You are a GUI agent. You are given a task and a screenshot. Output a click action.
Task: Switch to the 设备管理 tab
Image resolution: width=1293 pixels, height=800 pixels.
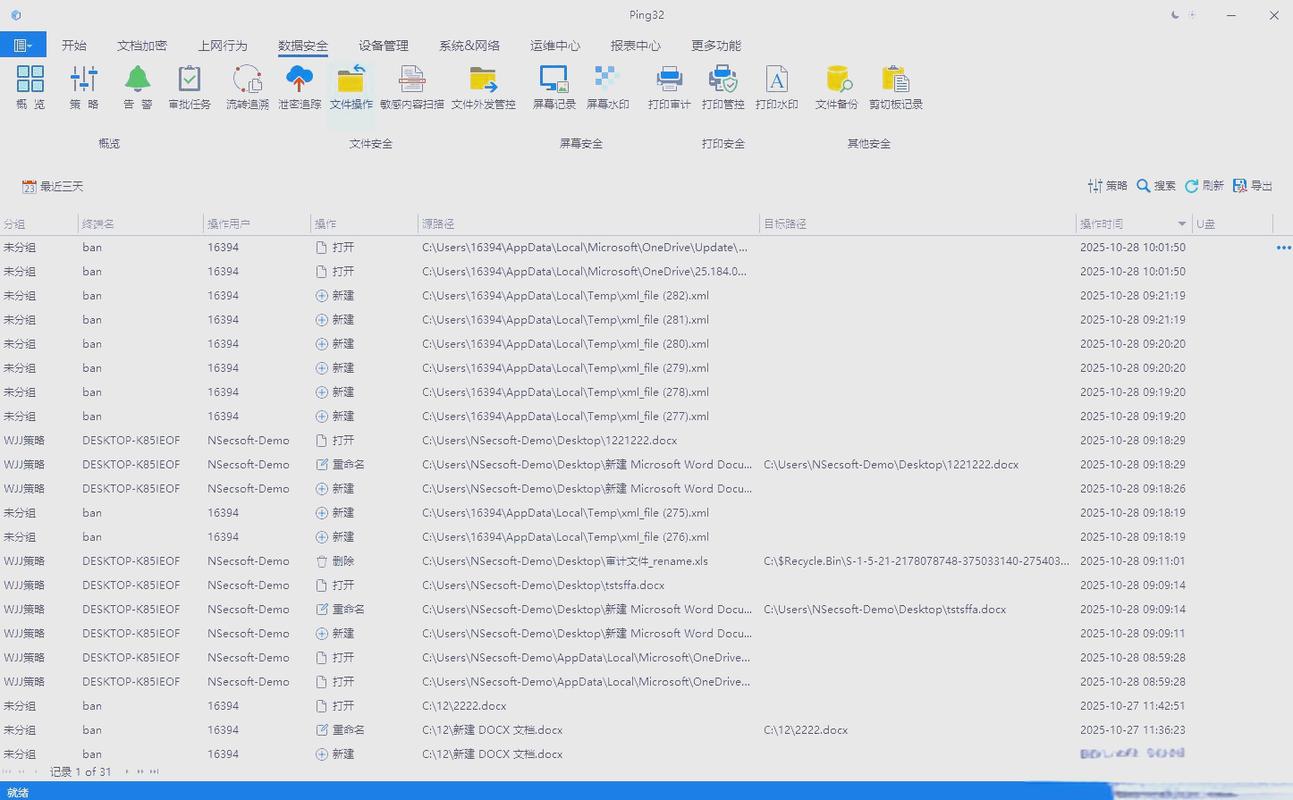click(x=383, y=45)
